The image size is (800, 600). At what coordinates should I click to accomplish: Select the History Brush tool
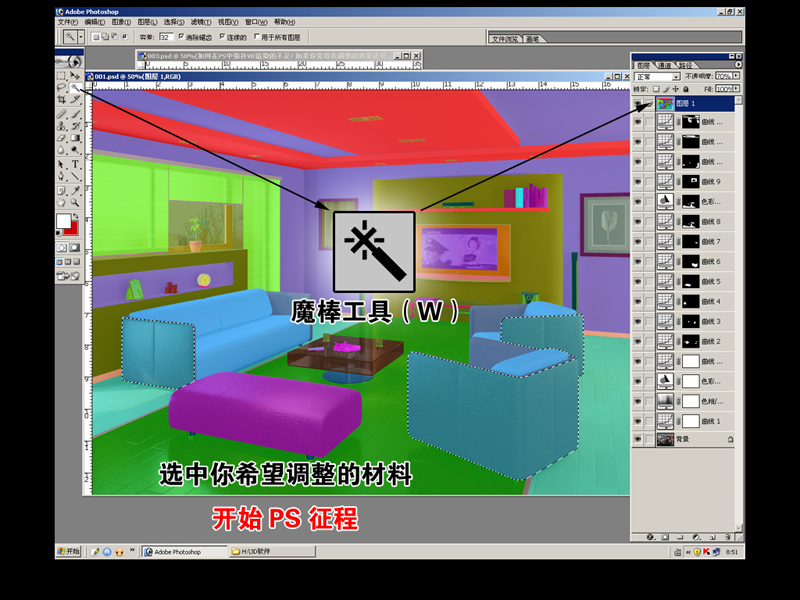pos(75,126)
